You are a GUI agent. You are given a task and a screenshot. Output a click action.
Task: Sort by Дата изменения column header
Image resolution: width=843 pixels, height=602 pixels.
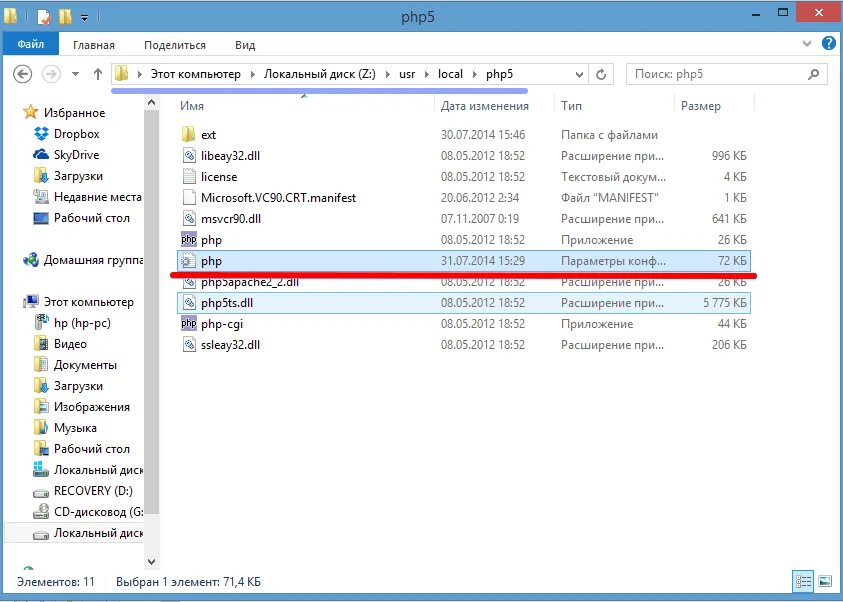pos(484,106)
